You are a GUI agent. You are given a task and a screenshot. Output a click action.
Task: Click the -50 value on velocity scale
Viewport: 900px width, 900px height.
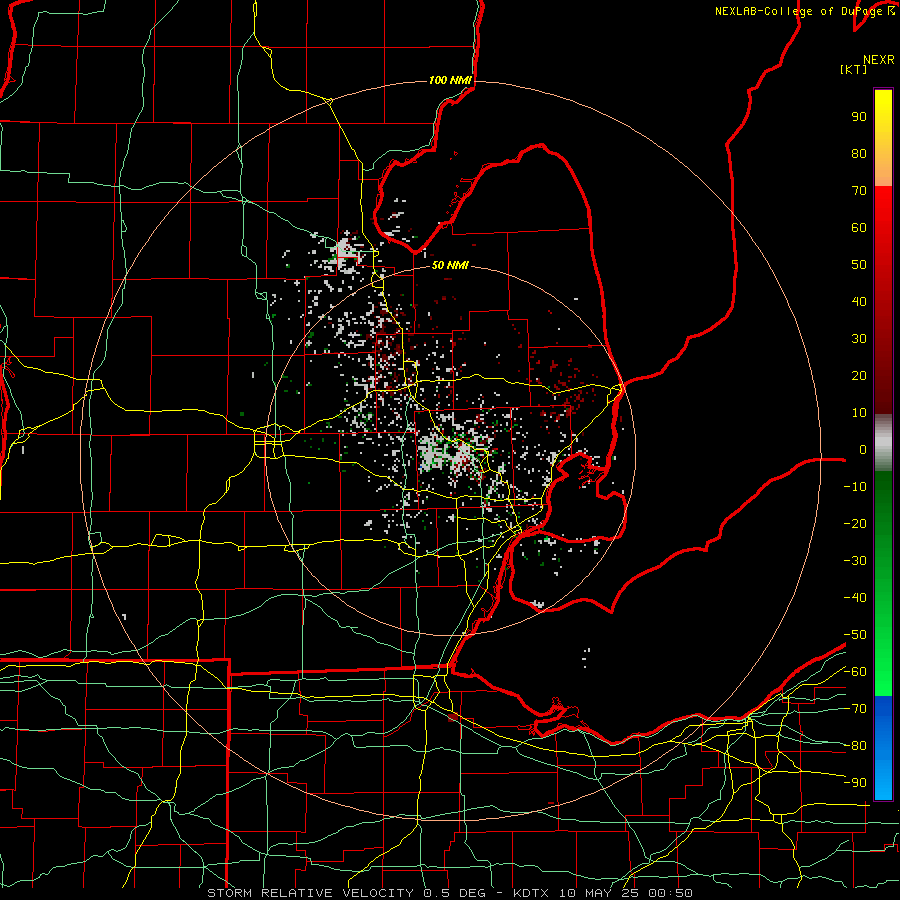pos(855,635)
